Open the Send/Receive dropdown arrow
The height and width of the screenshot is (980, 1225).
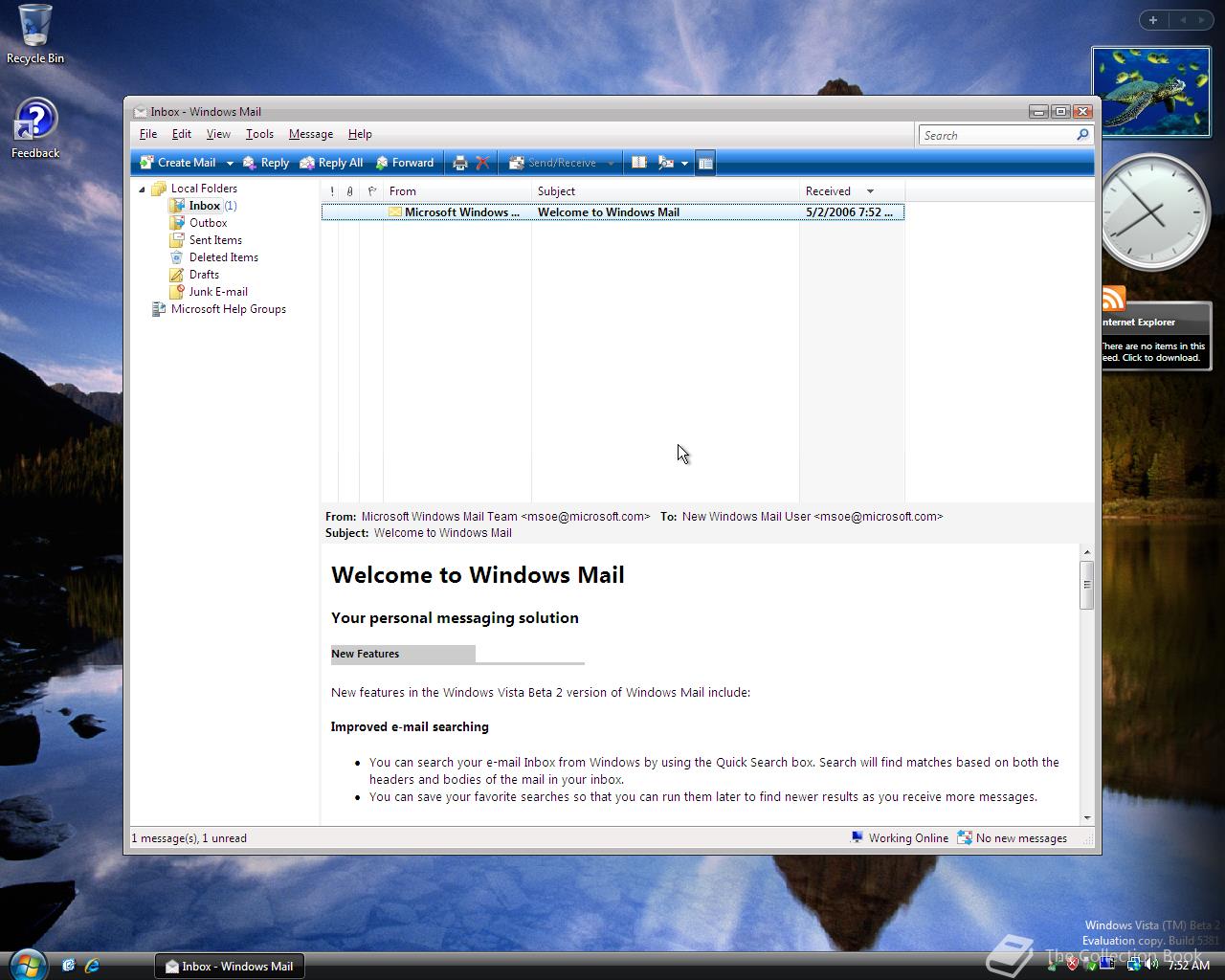pos(611,164)
